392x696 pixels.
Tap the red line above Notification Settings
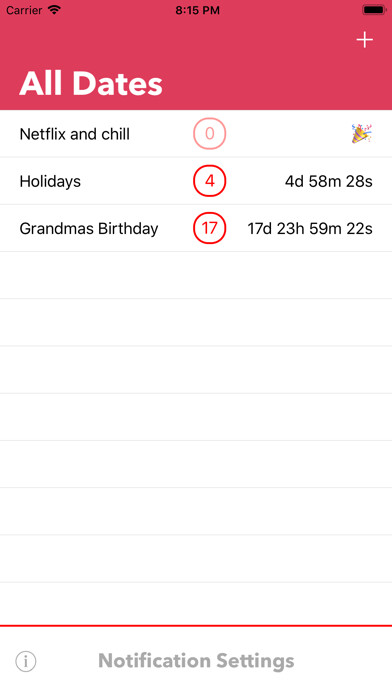(196, 625)
